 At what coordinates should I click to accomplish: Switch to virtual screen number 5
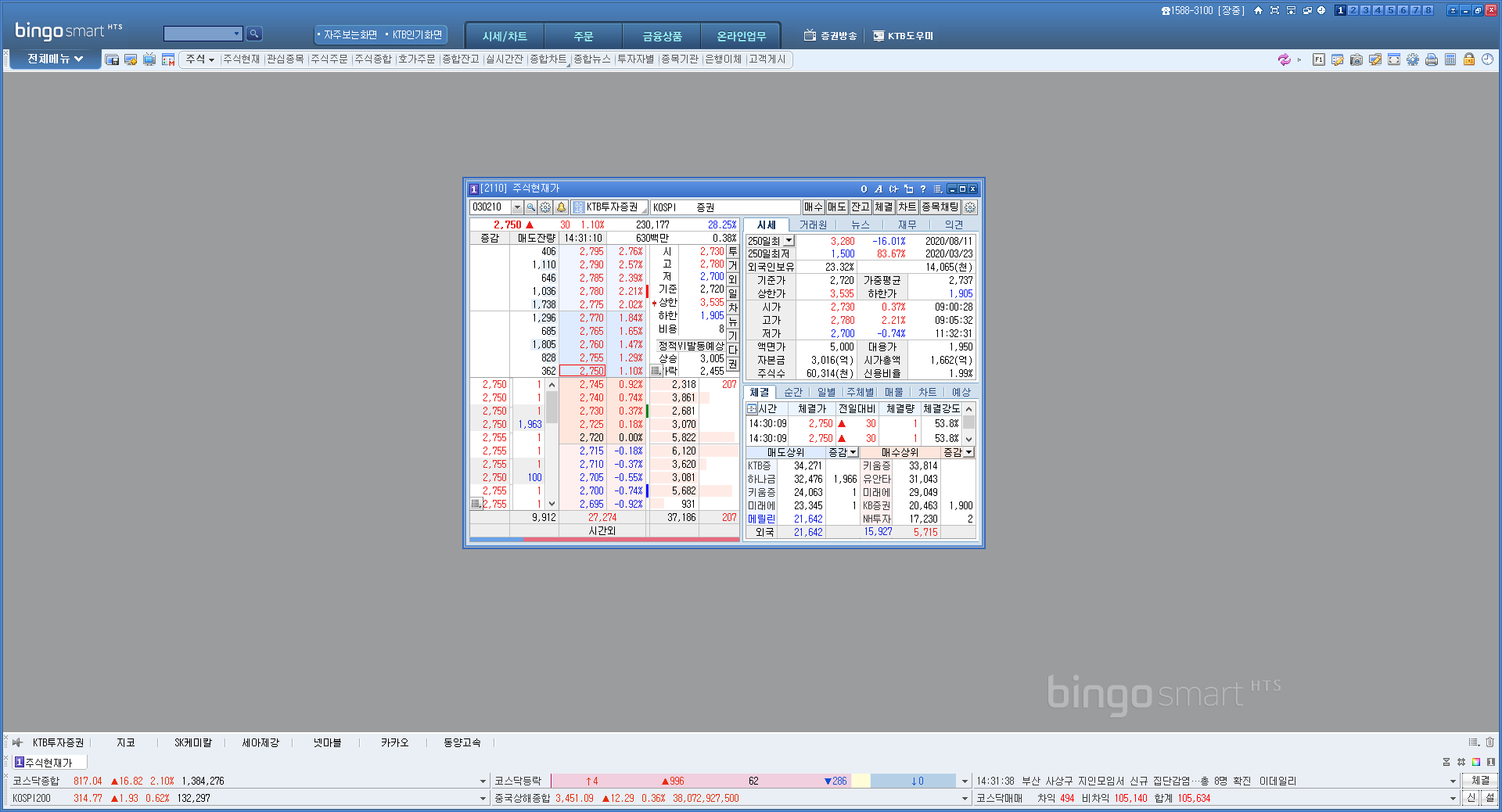pos(1390,10)
